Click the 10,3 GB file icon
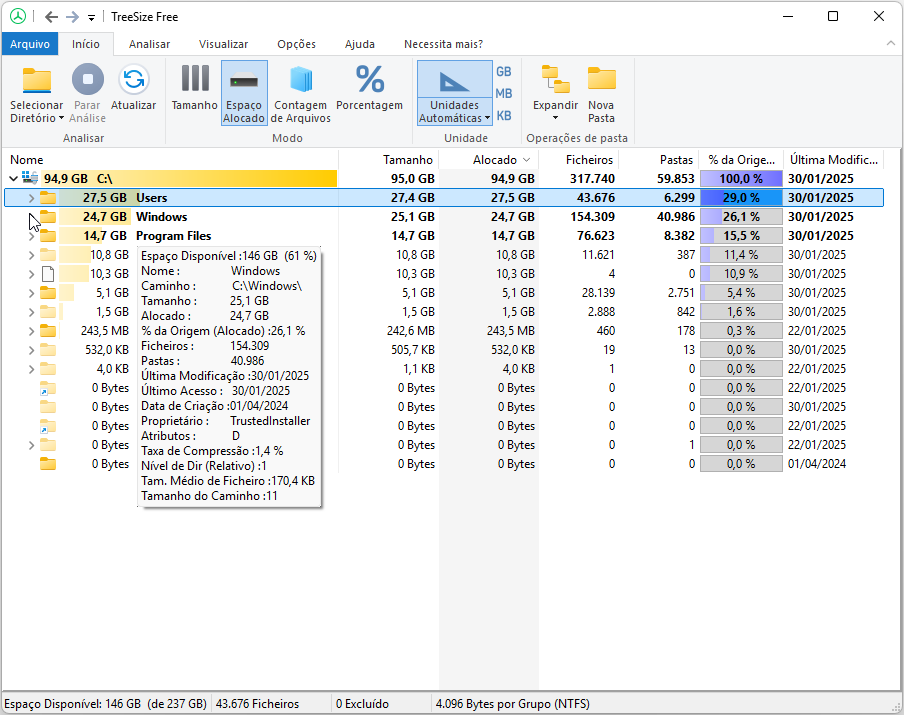The image size is (904, 715). click(x=48, y=274)
